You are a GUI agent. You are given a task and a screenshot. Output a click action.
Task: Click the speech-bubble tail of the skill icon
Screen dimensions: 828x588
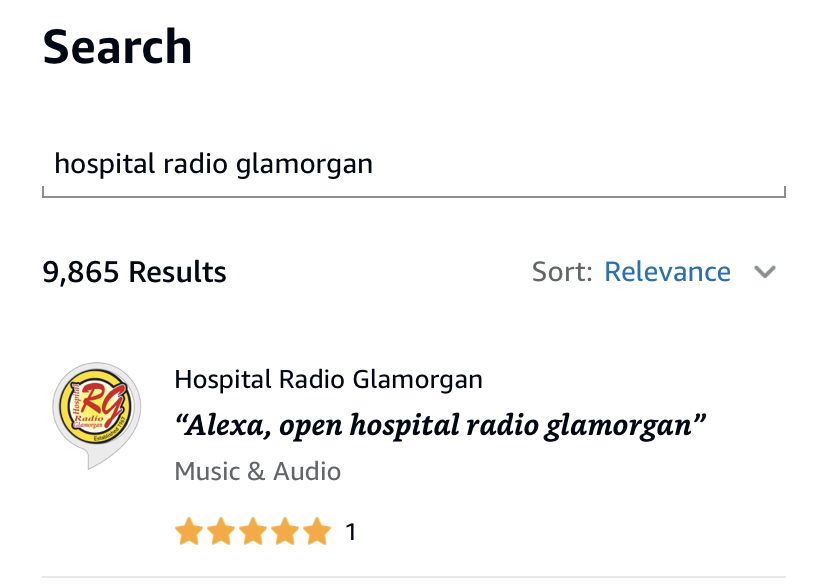(x=95, y=459)
